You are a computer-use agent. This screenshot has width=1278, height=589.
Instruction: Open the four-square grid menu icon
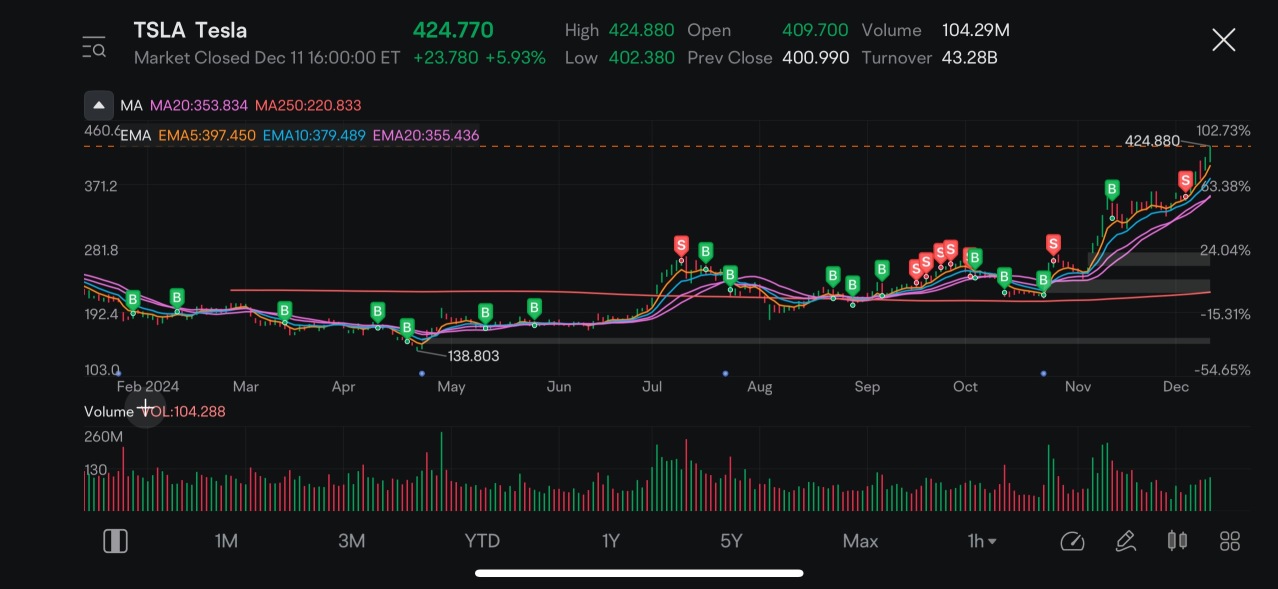[1230, 541]
